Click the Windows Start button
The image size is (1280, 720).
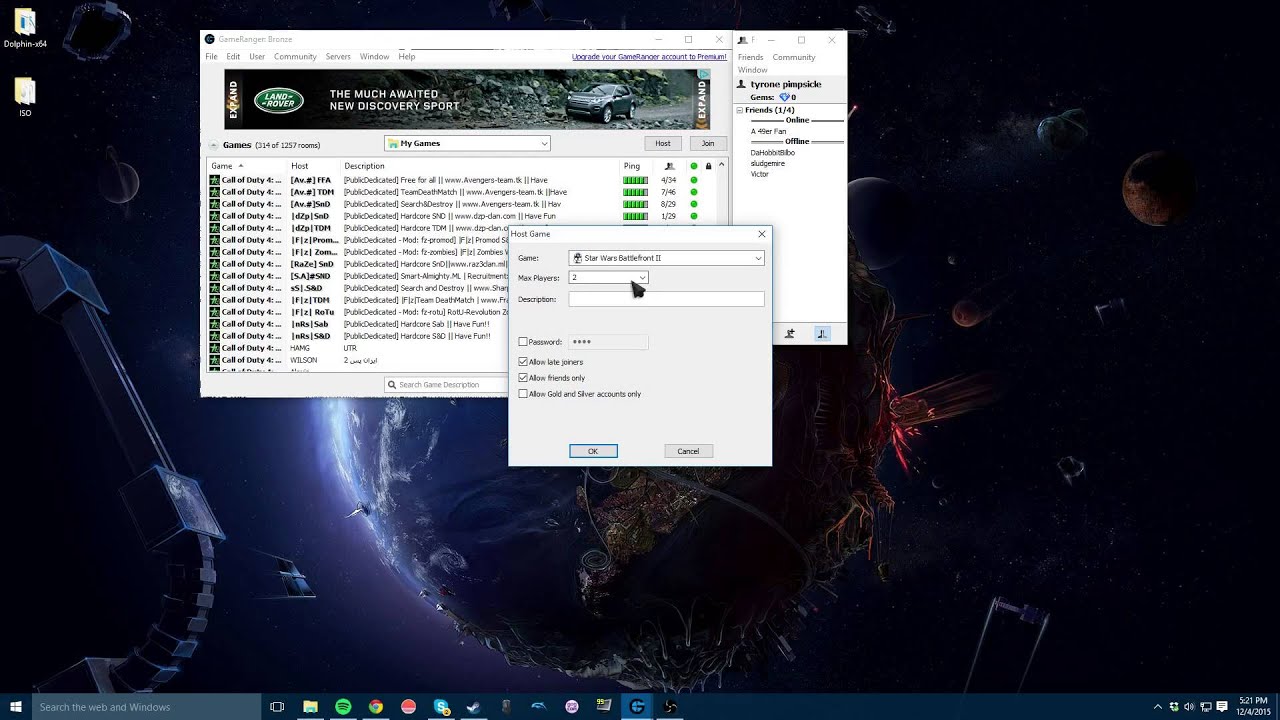pos(16,707)
